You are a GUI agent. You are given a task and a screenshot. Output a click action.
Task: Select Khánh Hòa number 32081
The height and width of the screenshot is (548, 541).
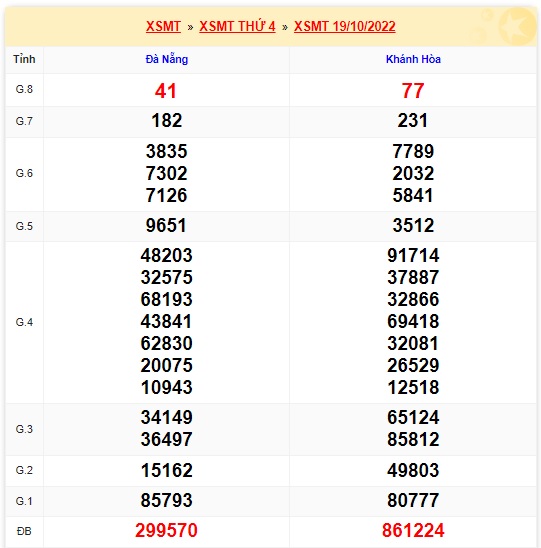pos(413,344)
